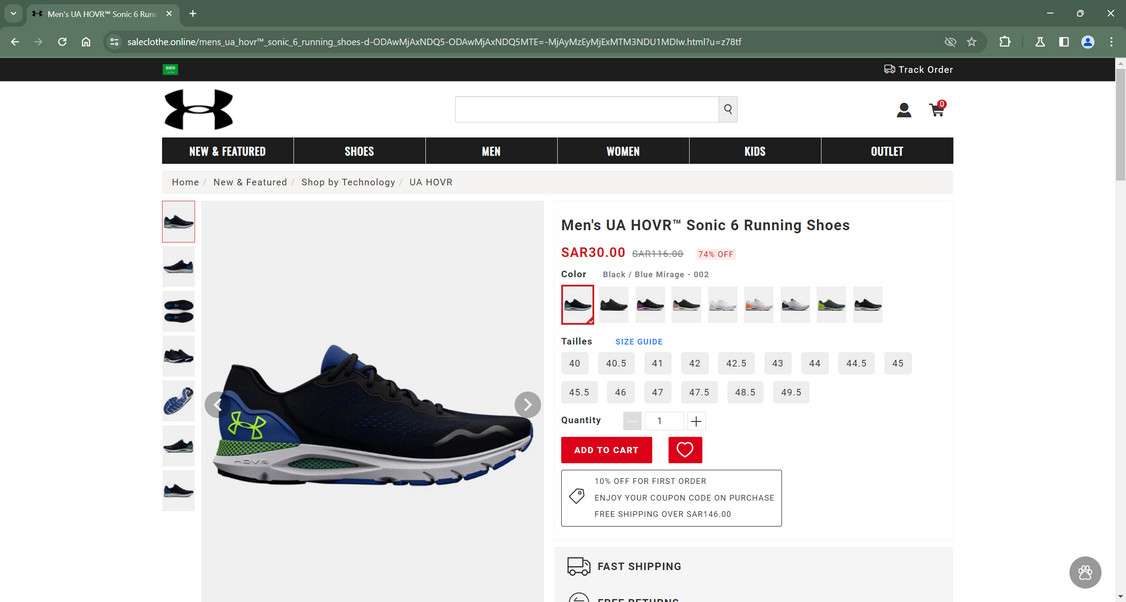1126x602 pixels.
Task: Click the browser address bar URL
Action: pyautogui.click(x=434, y=42)
